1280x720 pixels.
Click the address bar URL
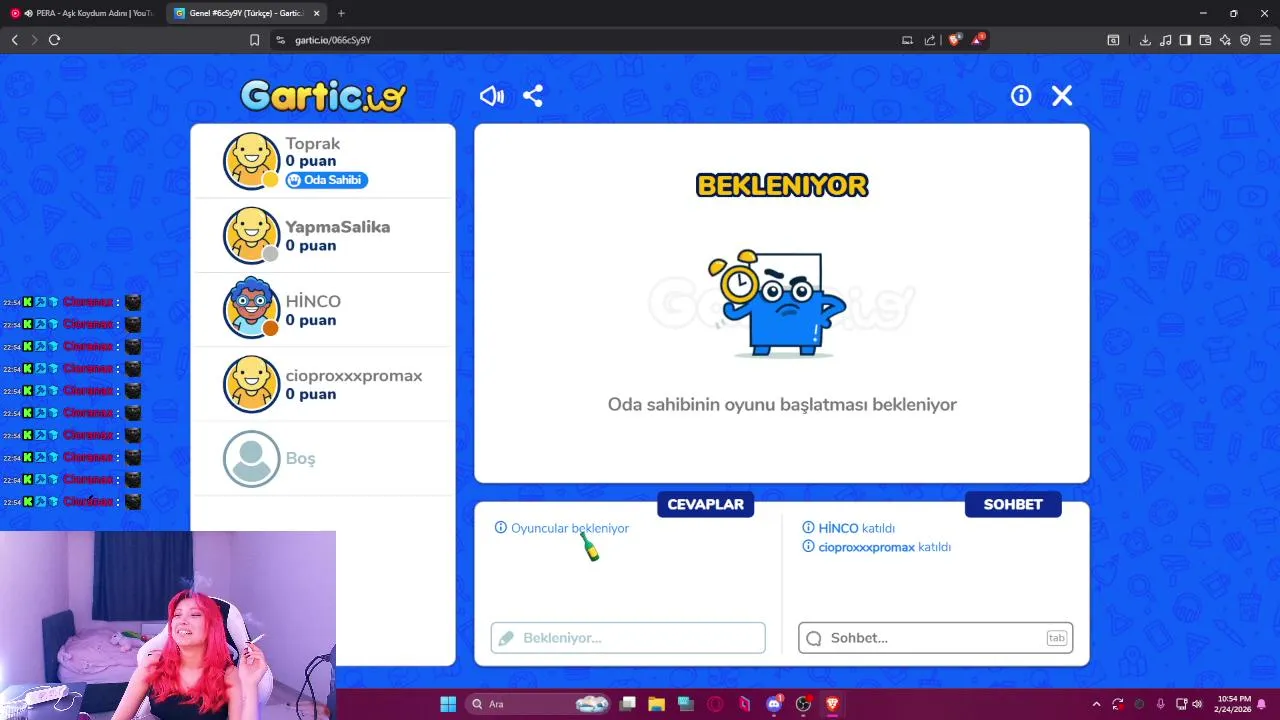pyautogui.click(x=333, y=40)
